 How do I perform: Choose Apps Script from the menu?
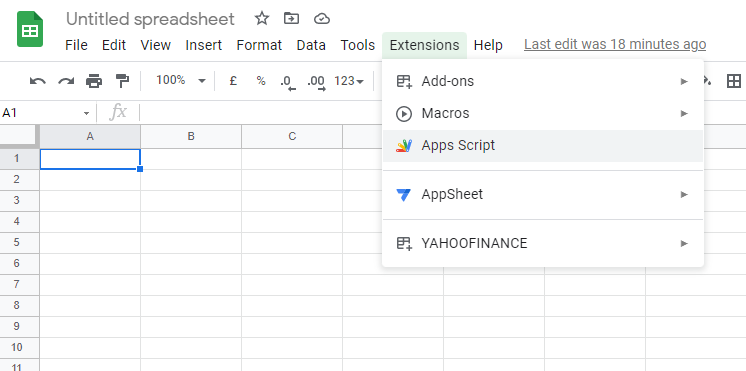click(543, 146)
